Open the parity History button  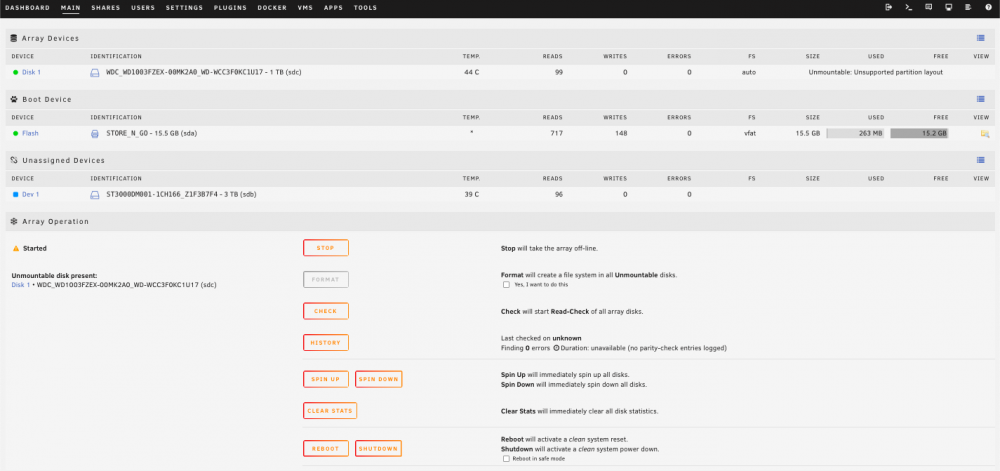click(326, 343)
